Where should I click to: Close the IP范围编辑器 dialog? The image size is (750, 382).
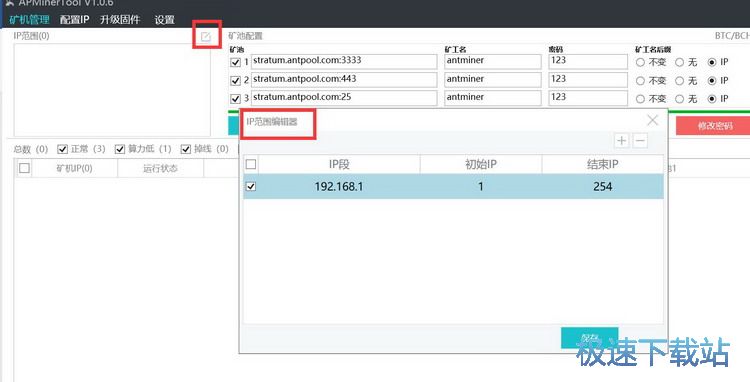coord(652,120)
